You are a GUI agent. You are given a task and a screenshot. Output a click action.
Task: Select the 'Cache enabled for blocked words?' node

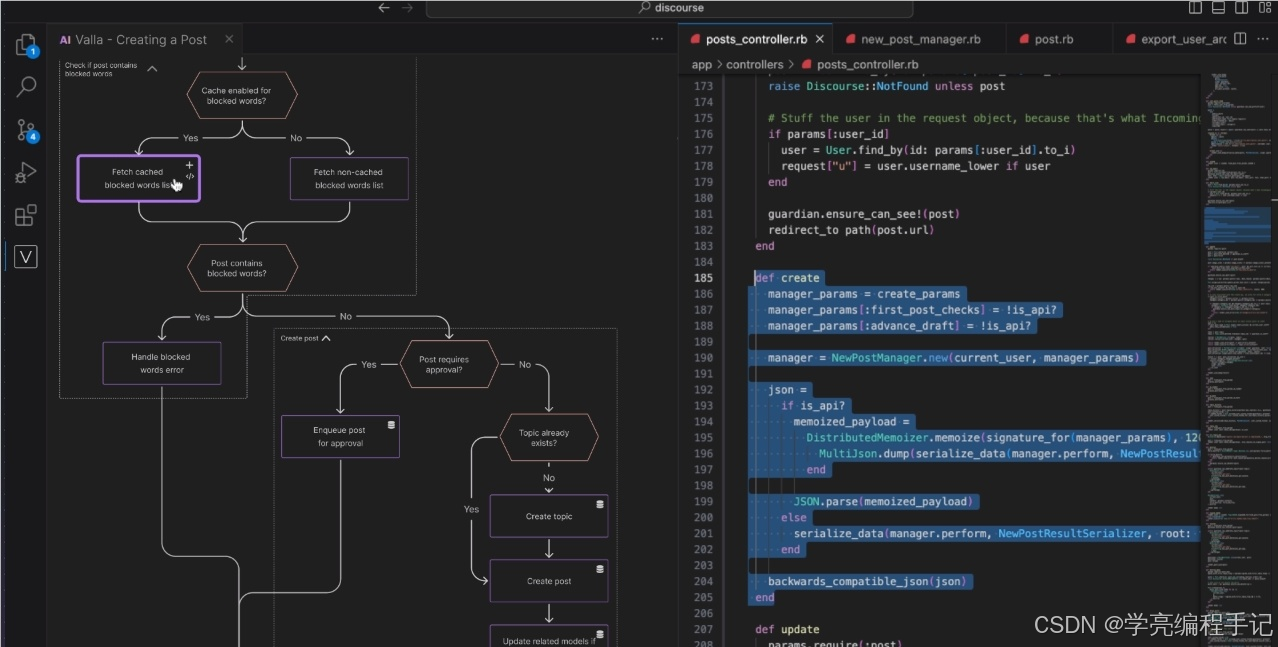242,96
